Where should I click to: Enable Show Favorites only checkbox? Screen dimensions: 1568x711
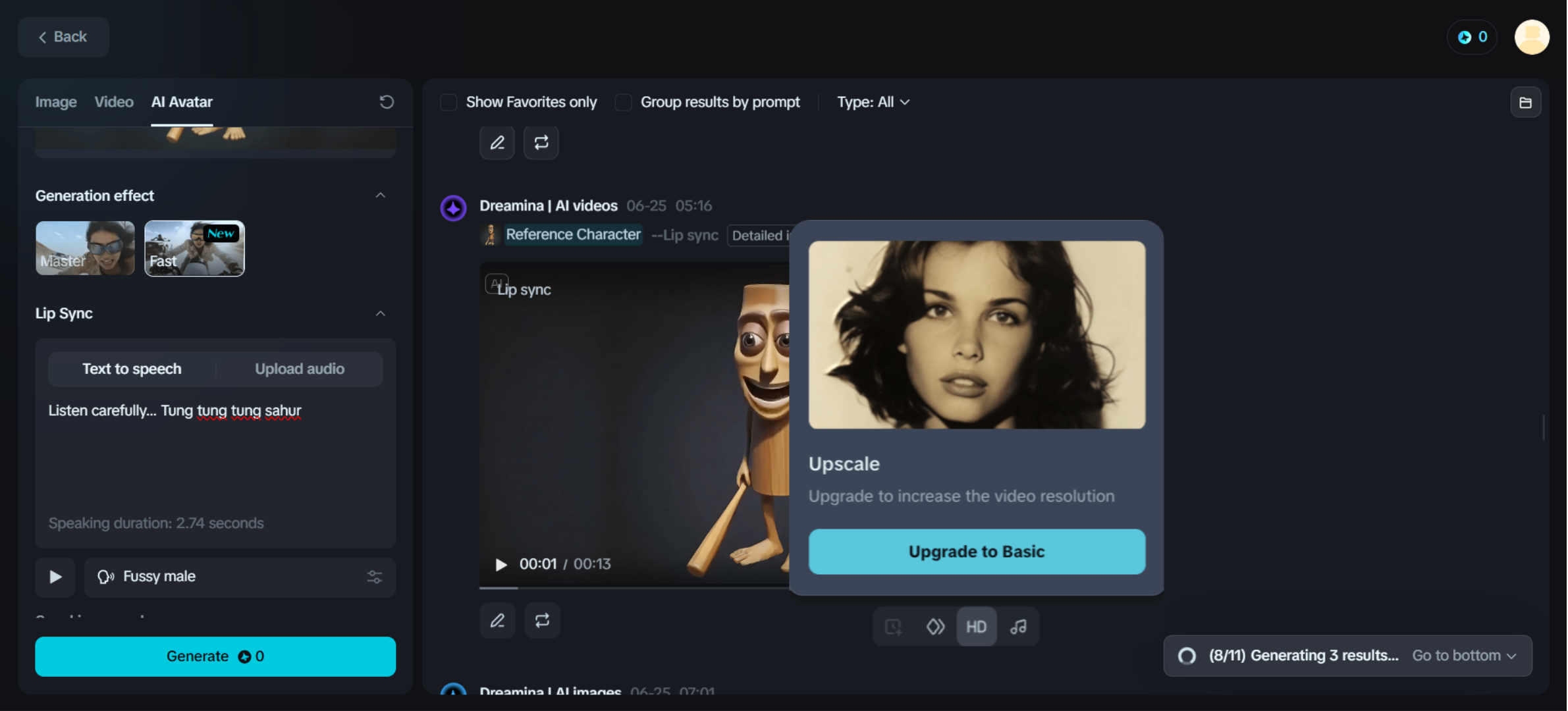(x=448, y=103)
